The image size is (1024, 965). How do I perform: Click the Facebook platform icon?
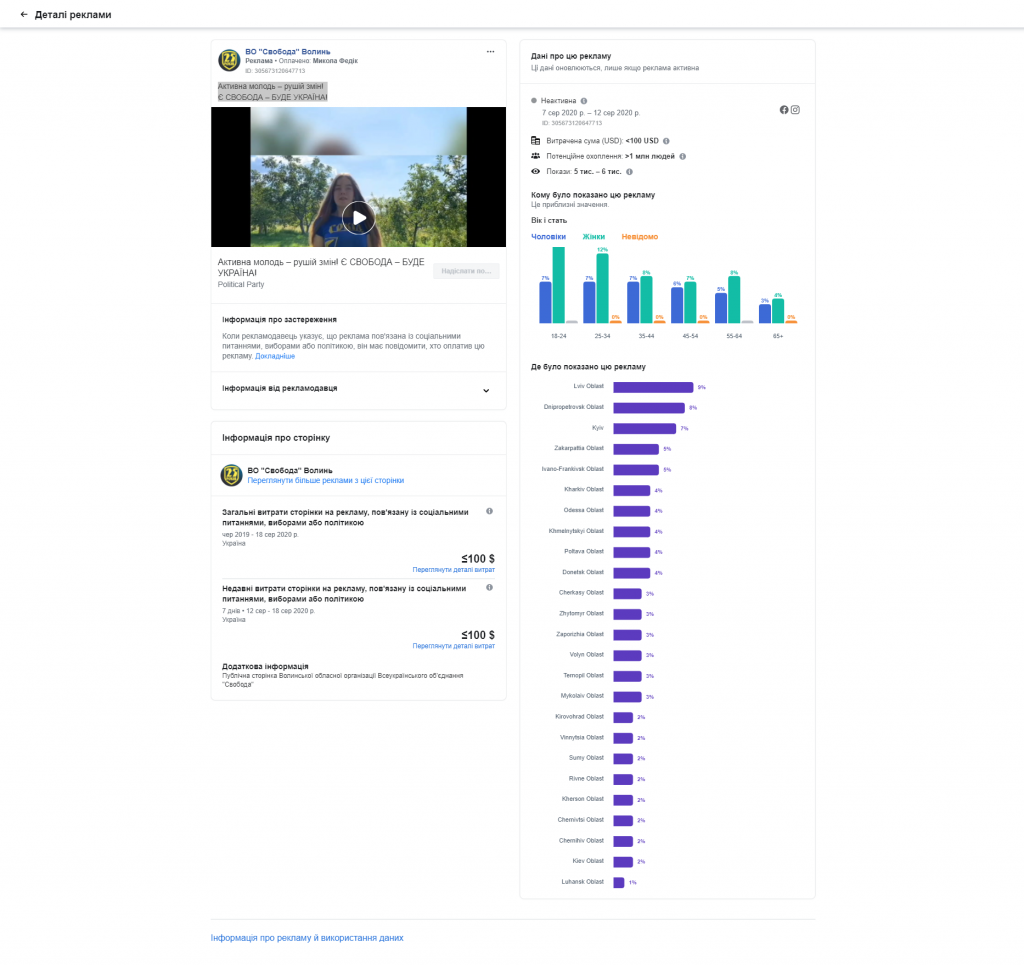tap(784, 110)
